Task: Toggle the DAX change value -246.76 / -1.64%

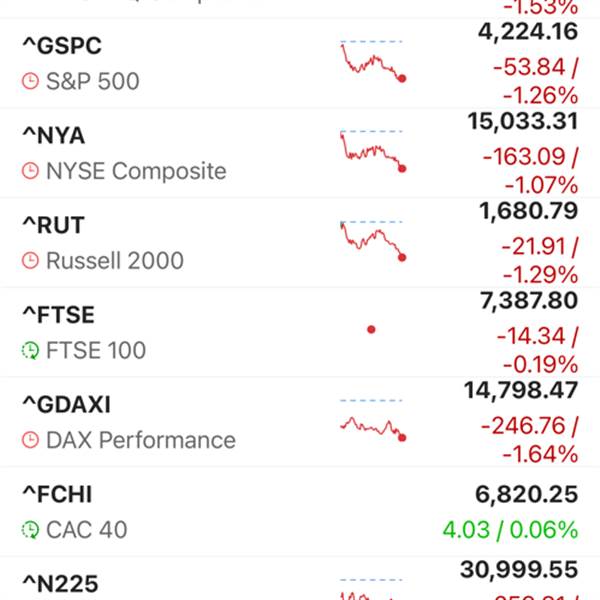Action: (x=530, y=440)
